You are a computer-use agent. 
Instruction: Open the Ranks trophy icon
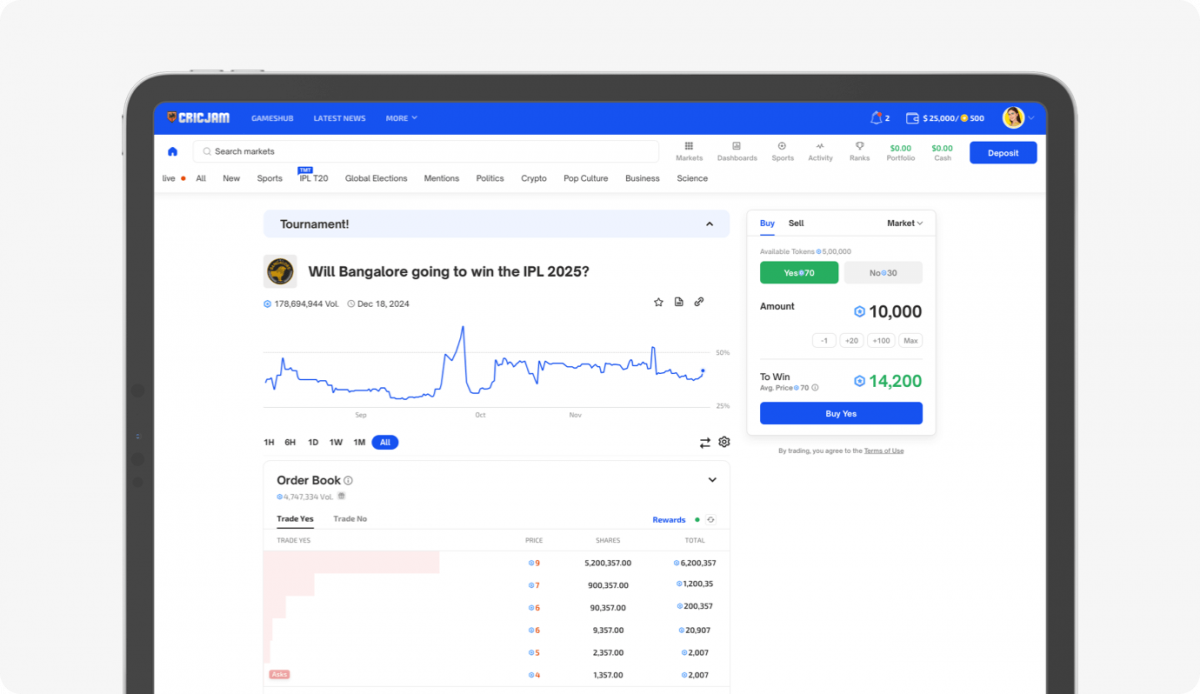859,146
